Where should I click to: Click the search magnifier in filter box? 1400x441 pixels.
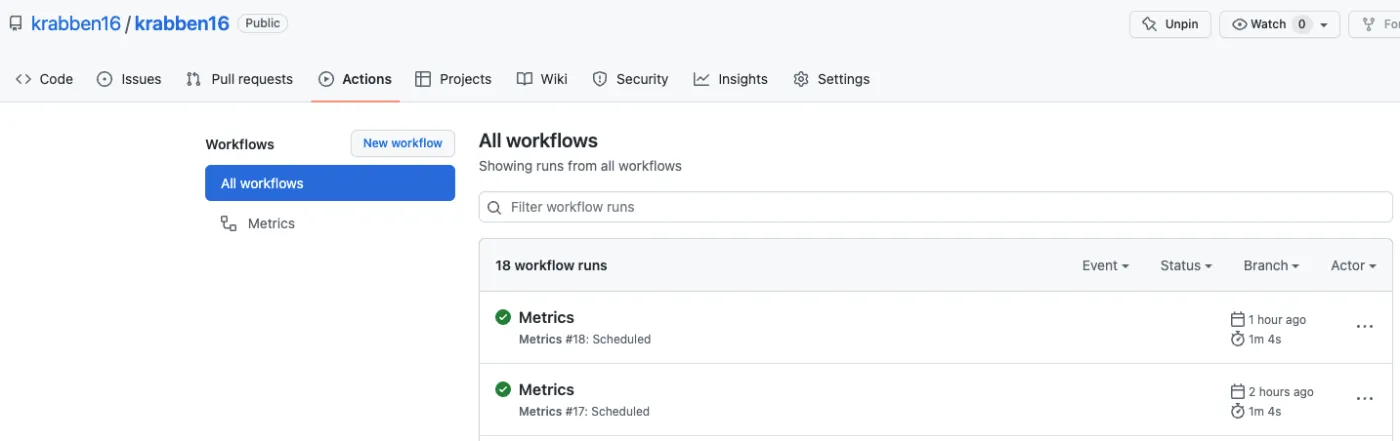click(494, 208)
